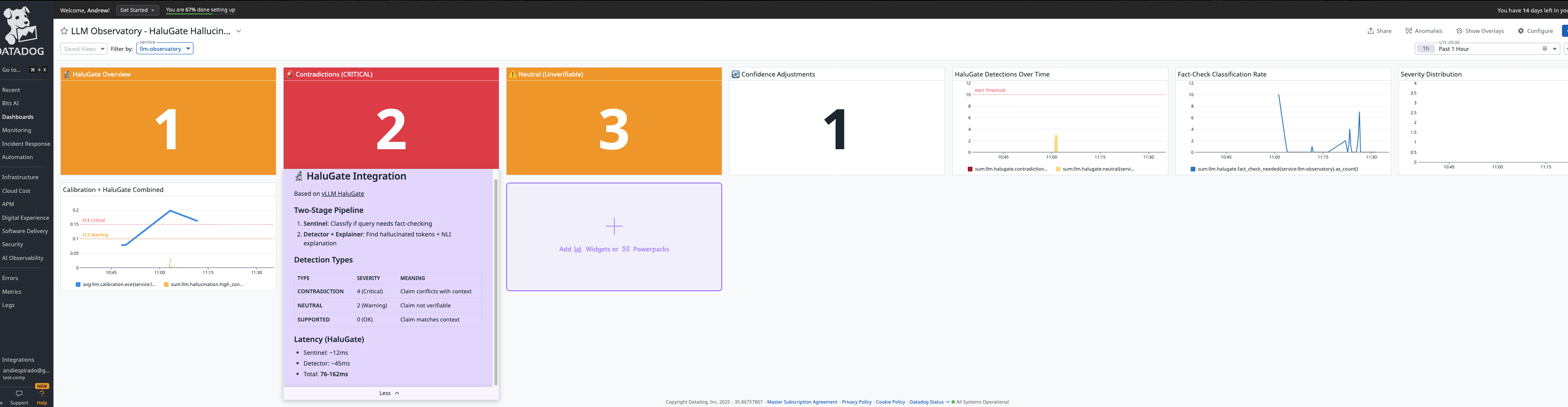Expand the dashboard title chevron menu

[x=239, y=31]
